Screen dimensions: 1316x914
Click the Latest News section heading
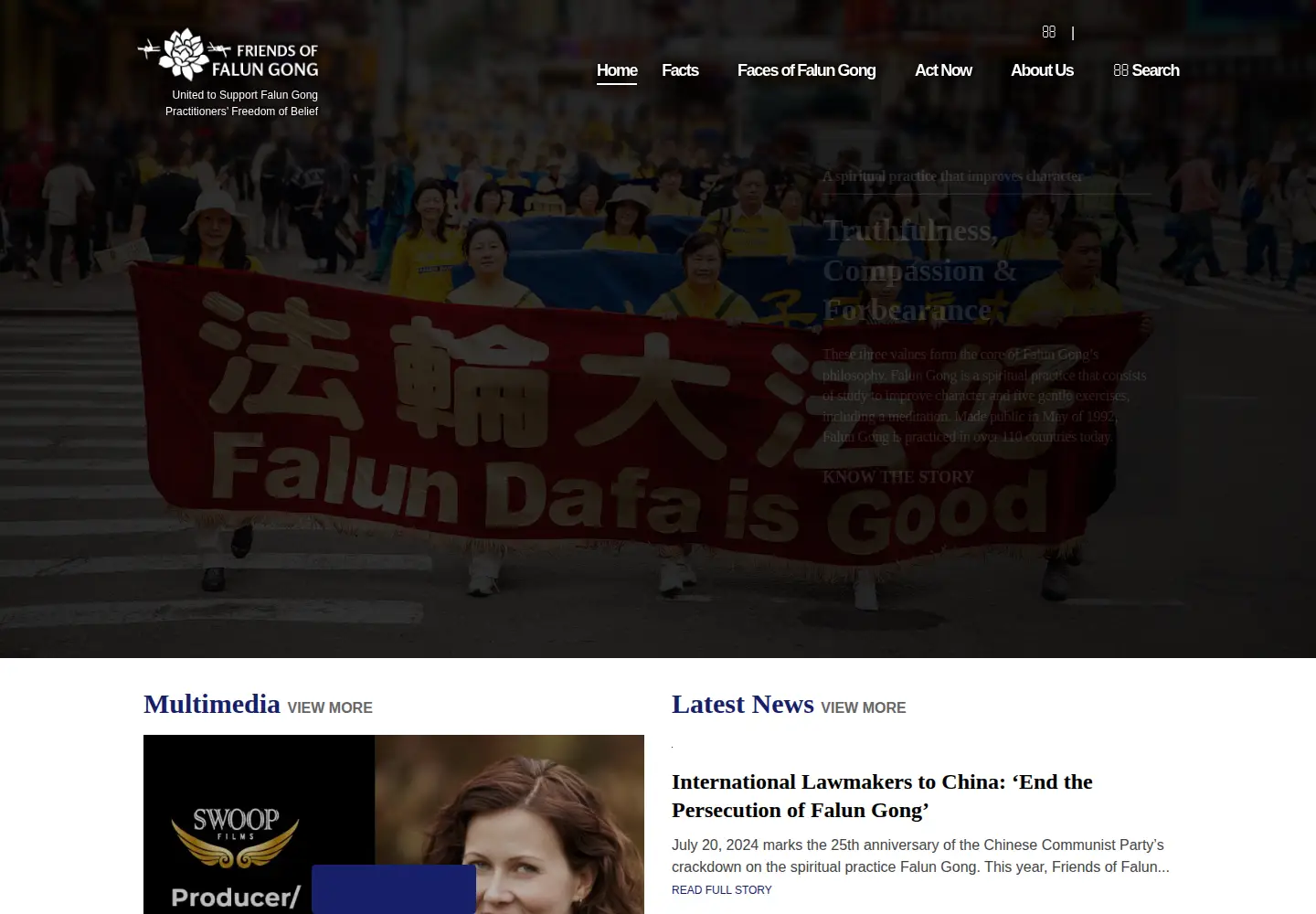pos(743,704)
